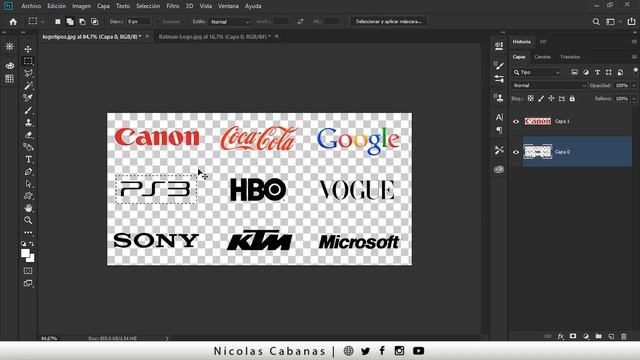The height and width of the screenshot is (360, 640).
Task: Toggle adjustment layer filter
Action: 586,72
